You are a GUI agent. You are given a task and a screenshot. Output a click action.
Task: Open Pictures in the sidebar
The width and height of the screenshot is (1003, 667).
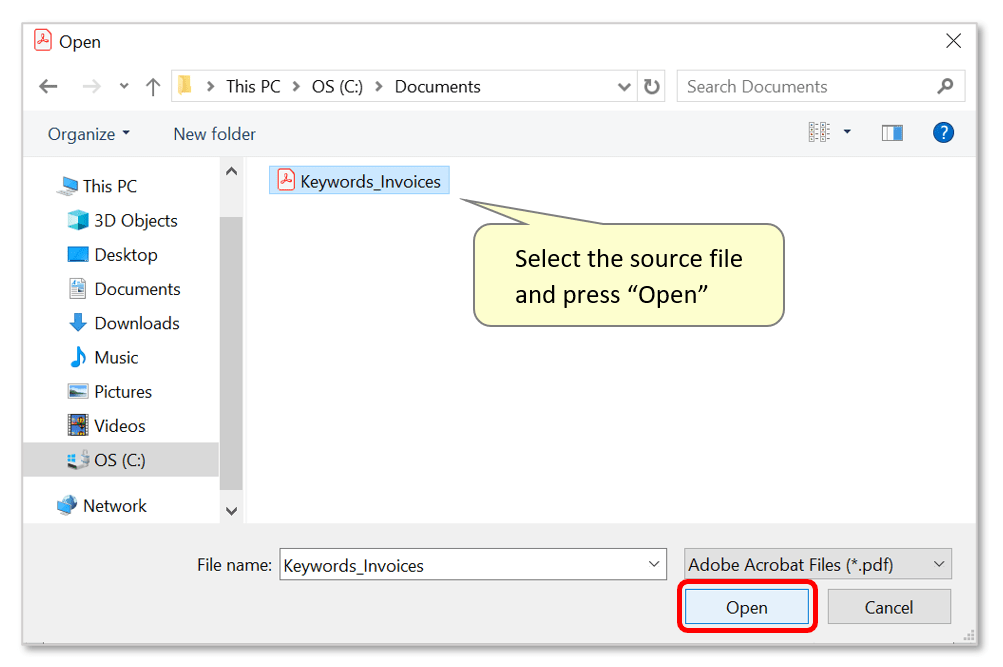[x=110, y=391]
